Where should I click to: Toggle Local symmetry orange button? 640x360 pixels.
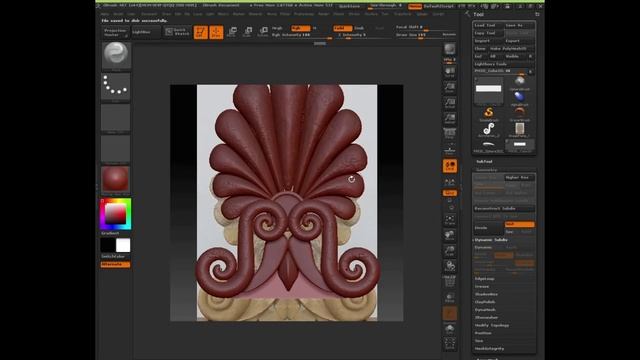coord(450,165)
